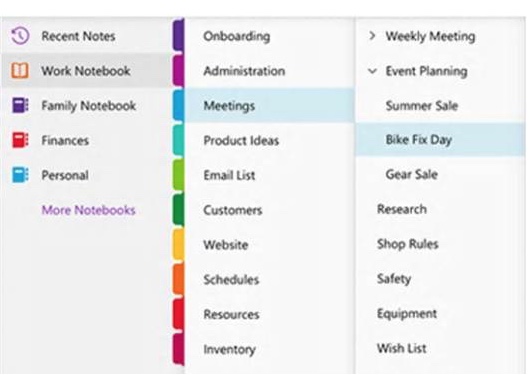Click the red Finances notebook icon

(x=20, y=140)
